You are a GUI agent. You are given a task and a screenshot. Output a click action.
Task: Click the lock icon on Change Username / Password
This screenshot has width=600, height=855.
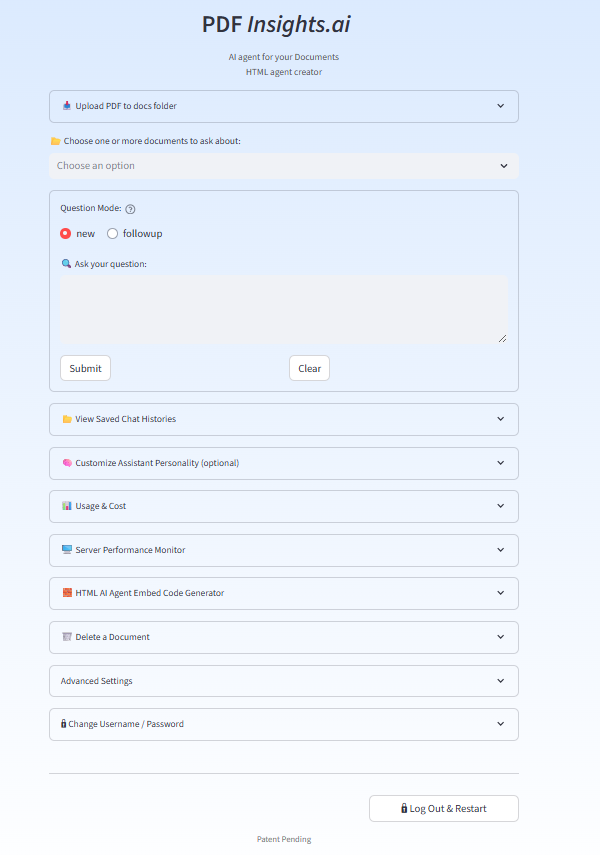(66, 724)
